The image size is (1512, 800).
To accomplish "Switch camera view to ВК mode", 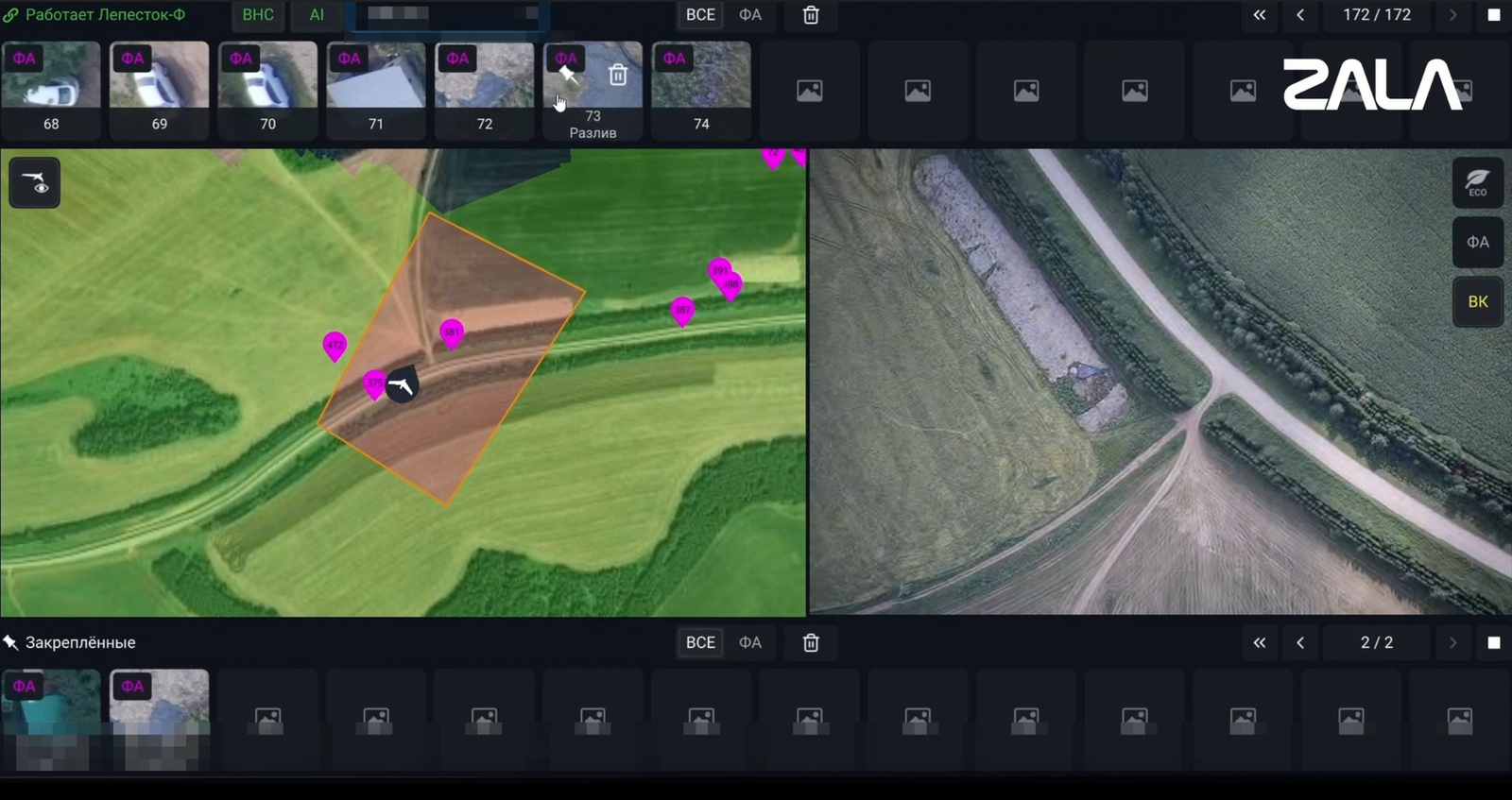I will pos(1478,302).
